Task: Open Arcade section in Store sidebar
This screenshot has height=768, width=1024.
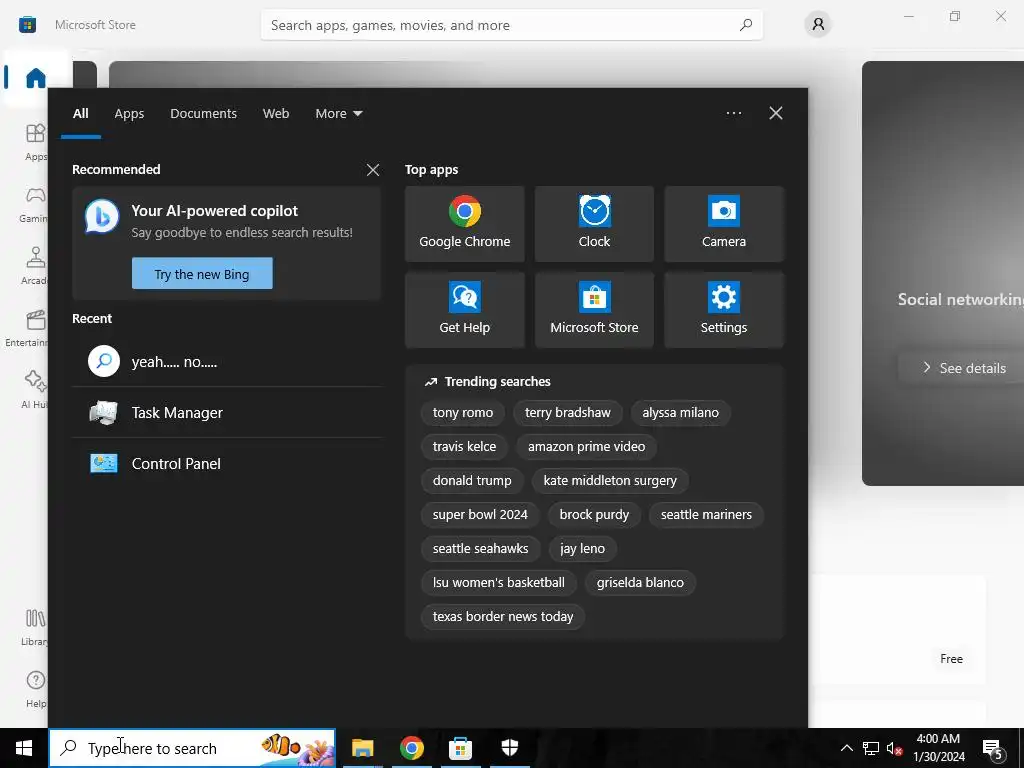Action: coord(35,265)
